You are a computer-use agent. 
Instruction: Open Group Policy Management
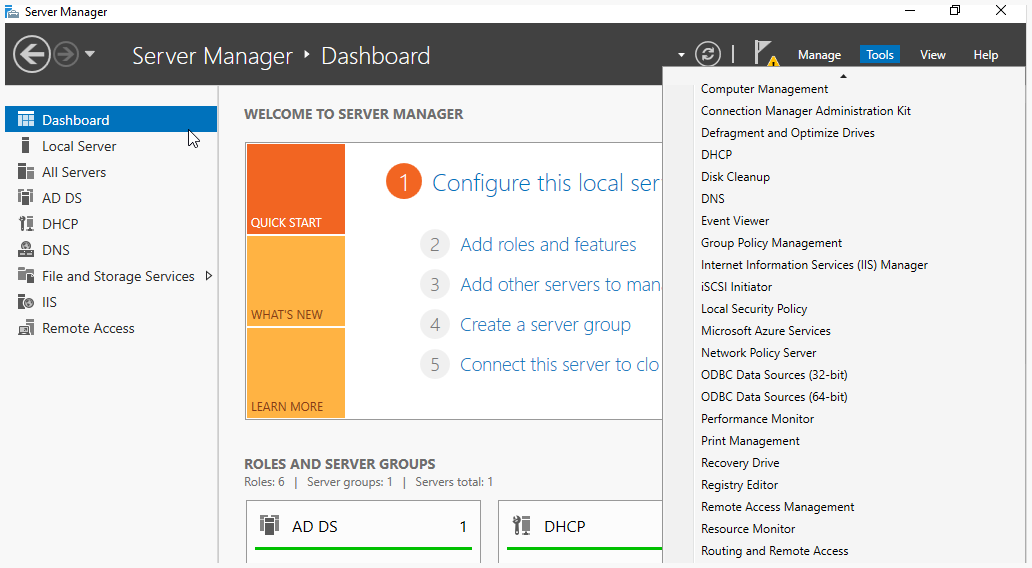coord(771,243)
